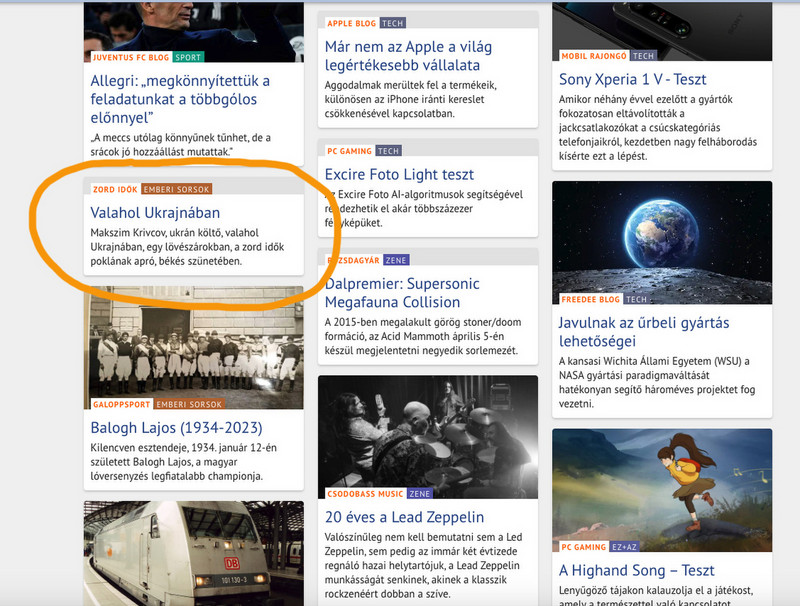
Task: Select ZENE tag on Rozsdagyár card
Action: tap(396, 260)
